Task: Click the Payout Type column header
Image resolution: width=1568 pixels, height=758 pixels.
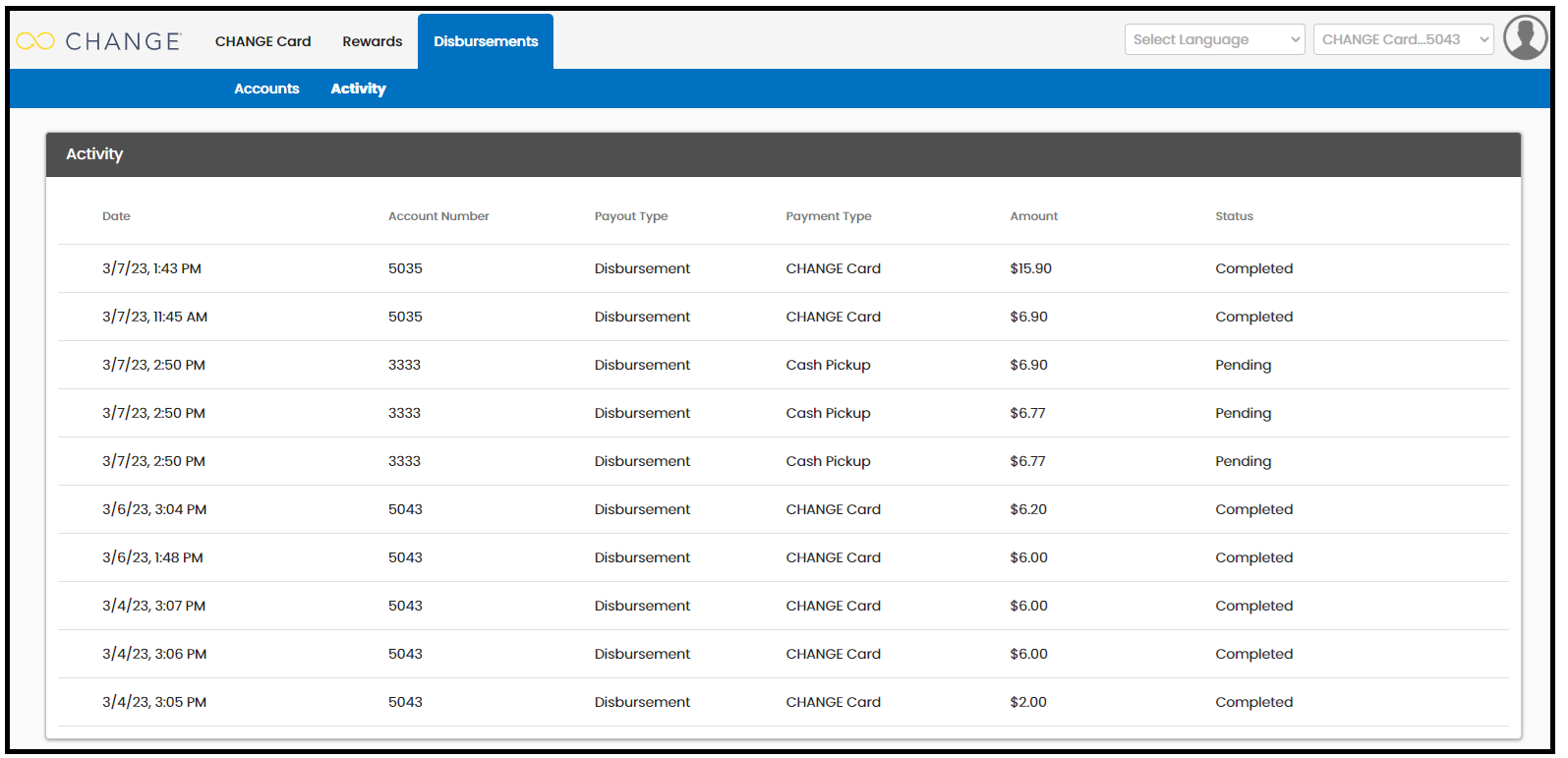Action: point(631,216)
